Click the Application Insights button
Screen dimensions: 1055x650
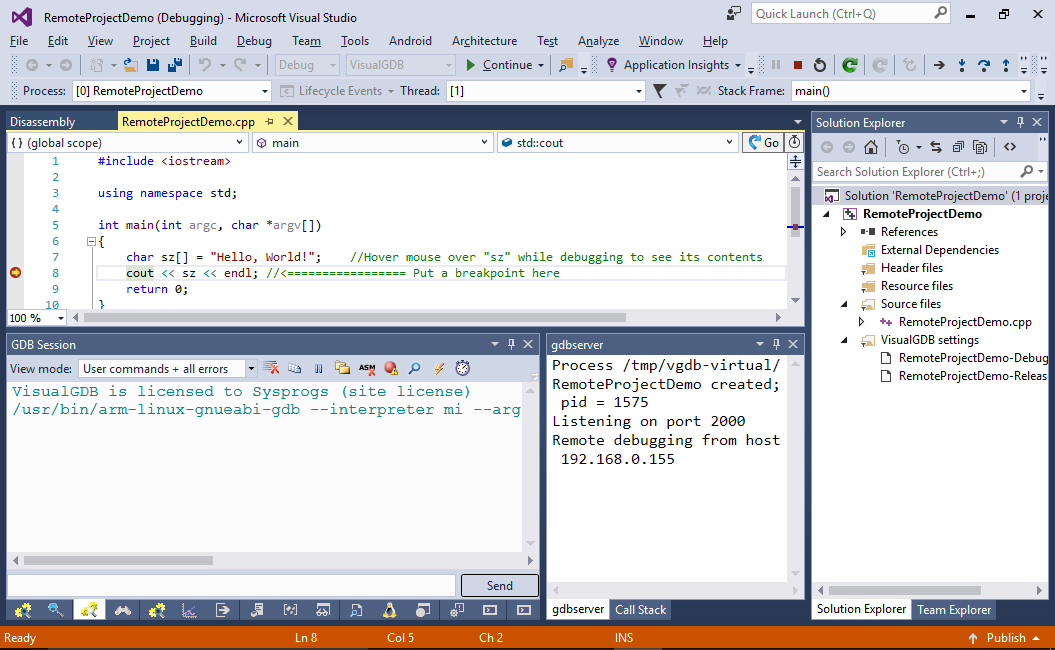[674, 65]
